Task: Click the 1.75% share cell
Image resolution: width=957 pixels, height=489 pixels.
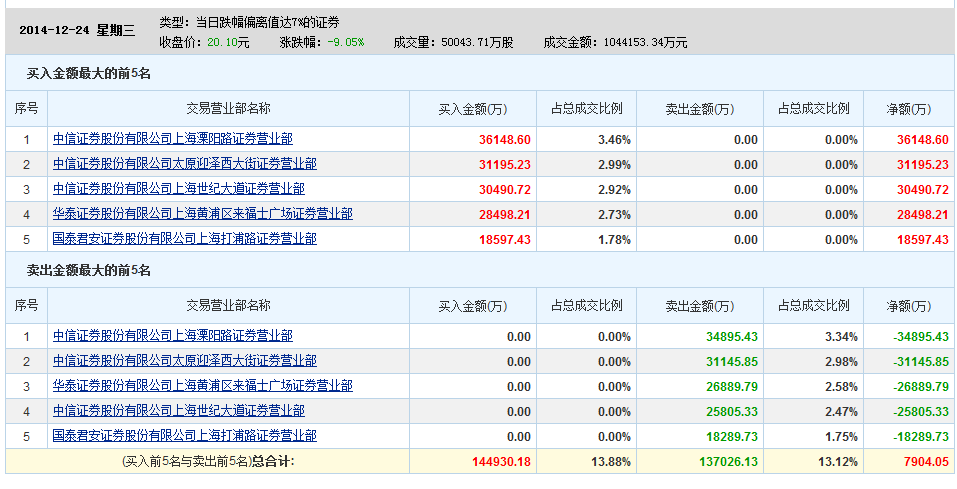Action: tap(841, 437)
